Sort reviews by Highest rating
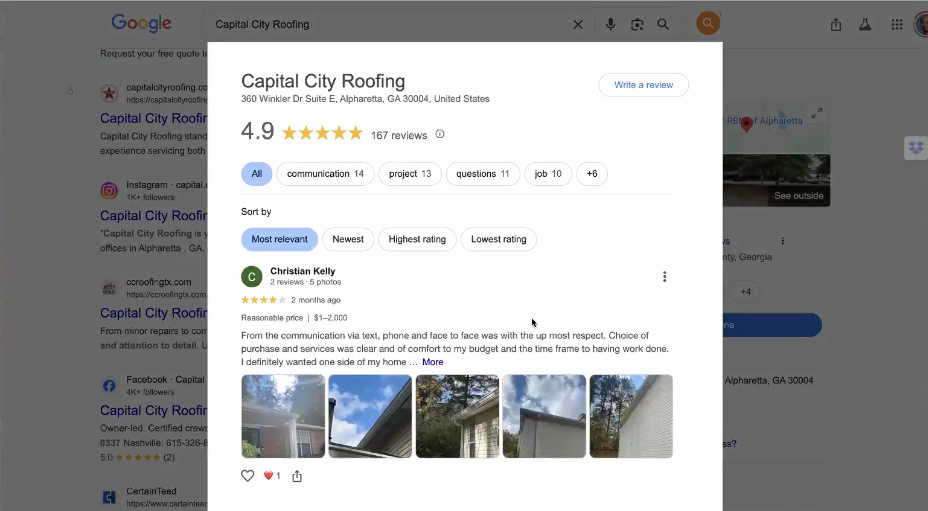The height and width of the screenshot is (511, 928). 417,239
